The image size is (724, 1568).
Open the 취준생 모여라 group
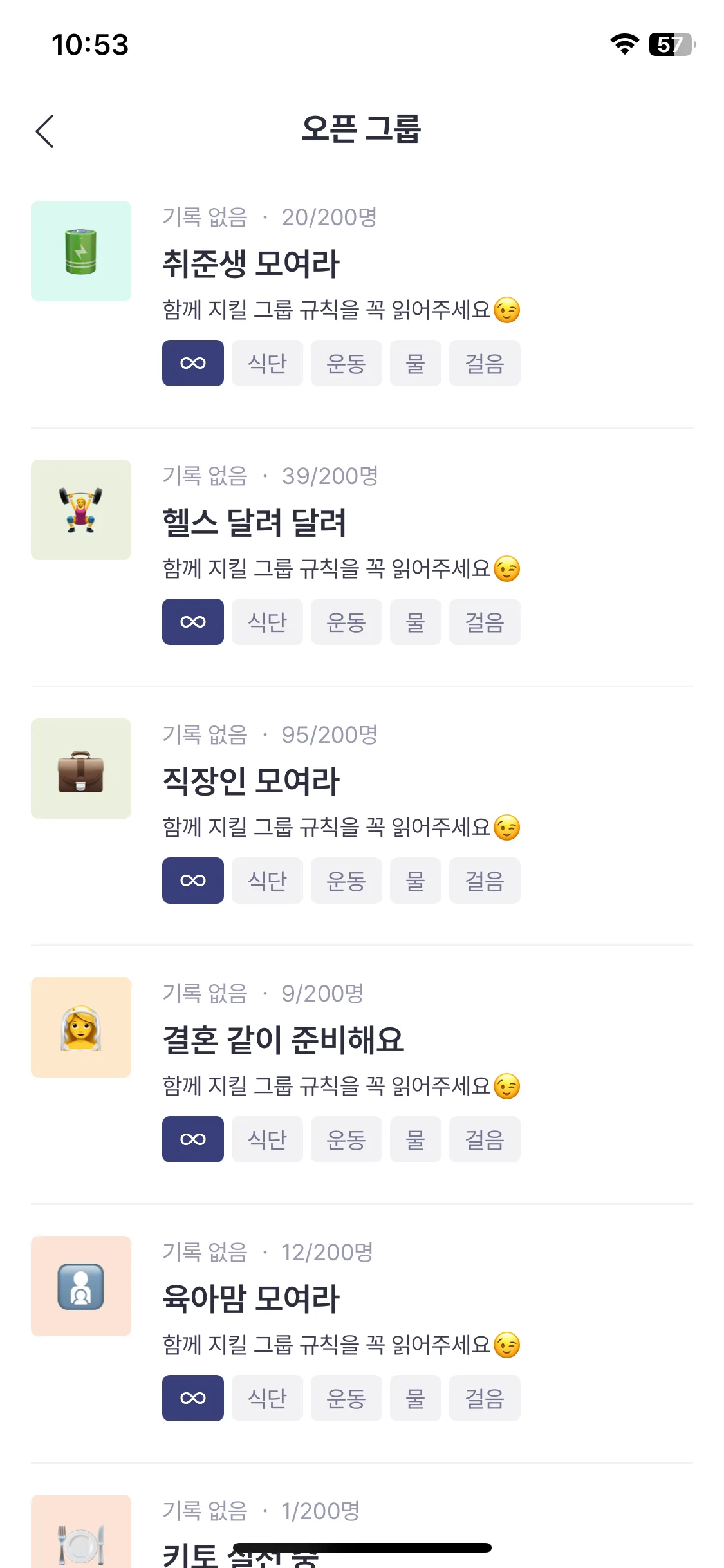click(251, 264)
